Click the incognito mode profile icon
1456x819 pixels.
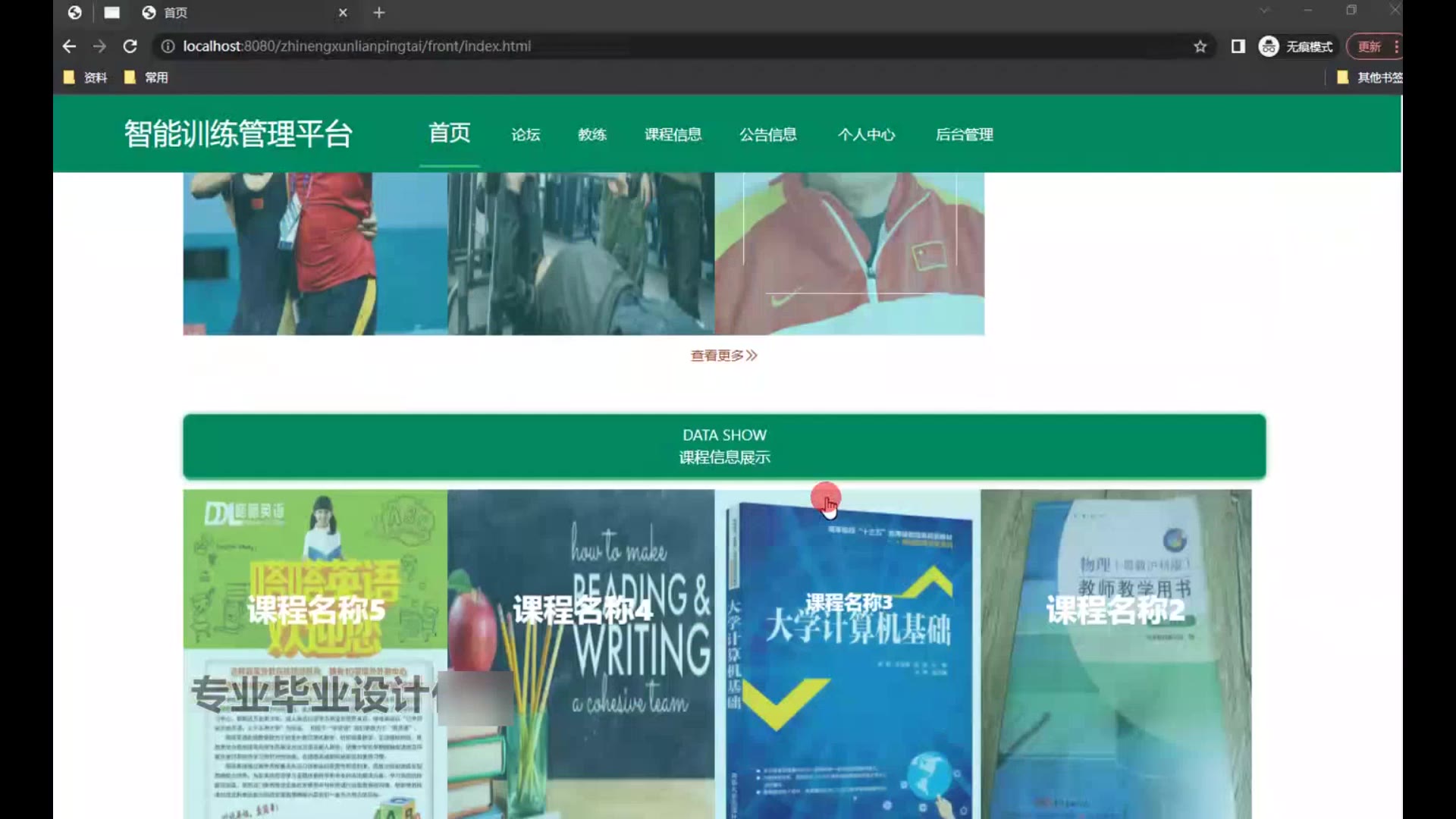(1269, 46)
